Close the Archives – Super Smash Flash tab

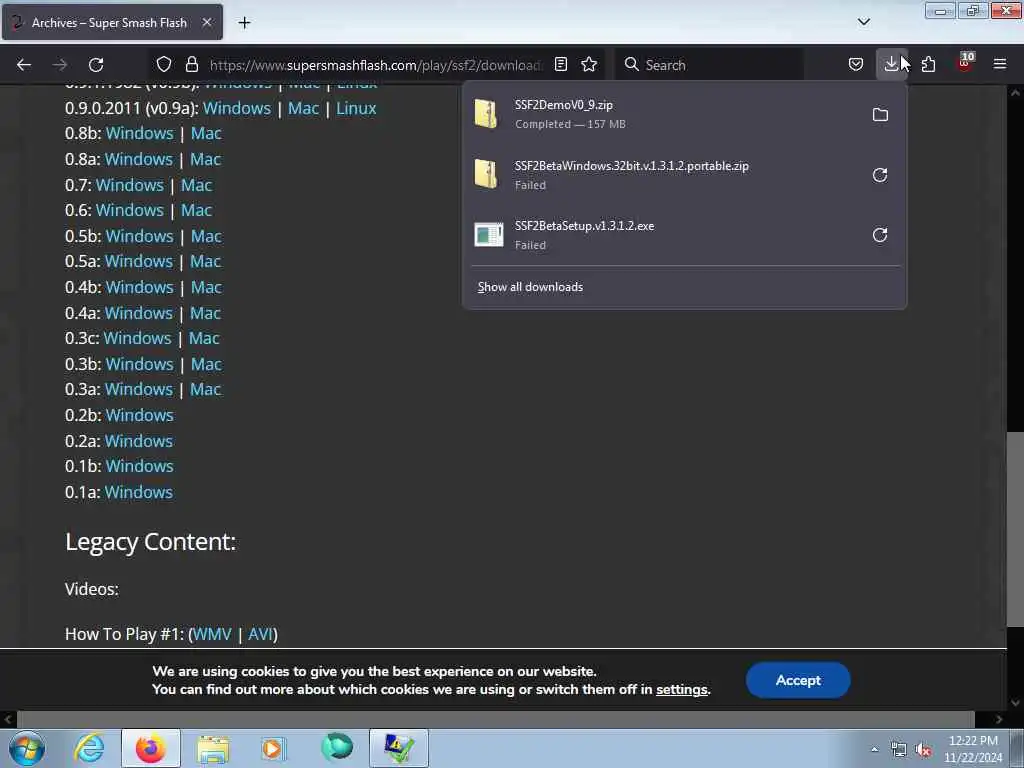pyautogui.click(x=206, y=22)
